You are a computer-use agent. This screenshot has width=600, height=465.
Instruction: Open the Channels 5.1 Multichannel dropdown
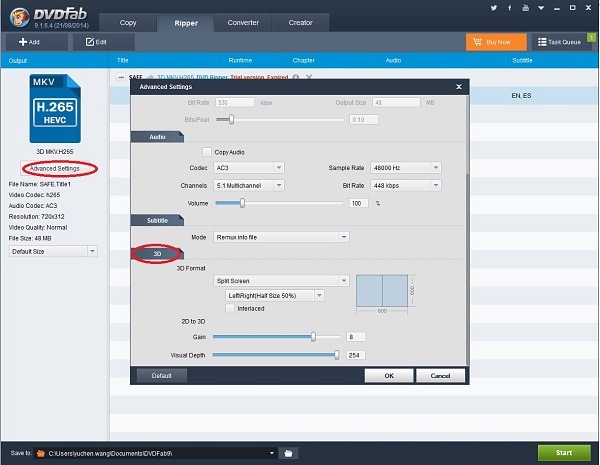tap(249, 186)
